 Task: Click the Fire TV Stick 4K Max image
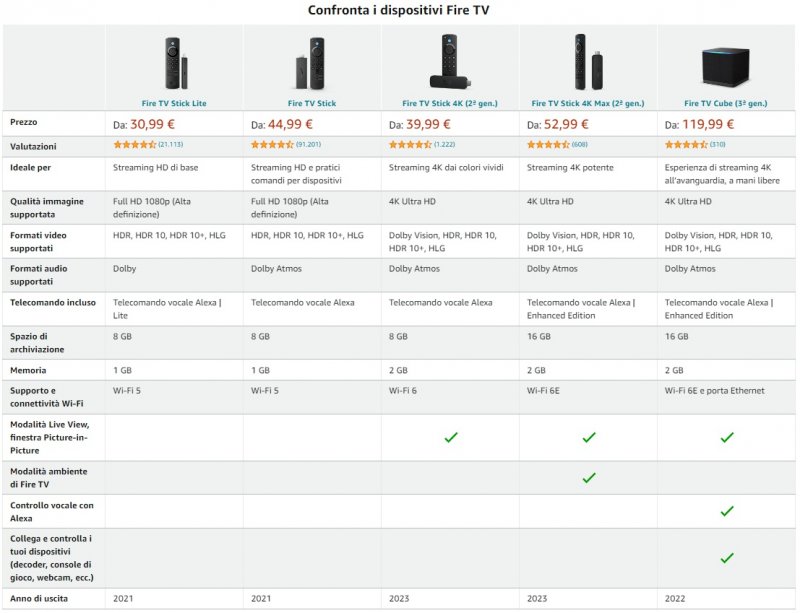coord(588,62)
